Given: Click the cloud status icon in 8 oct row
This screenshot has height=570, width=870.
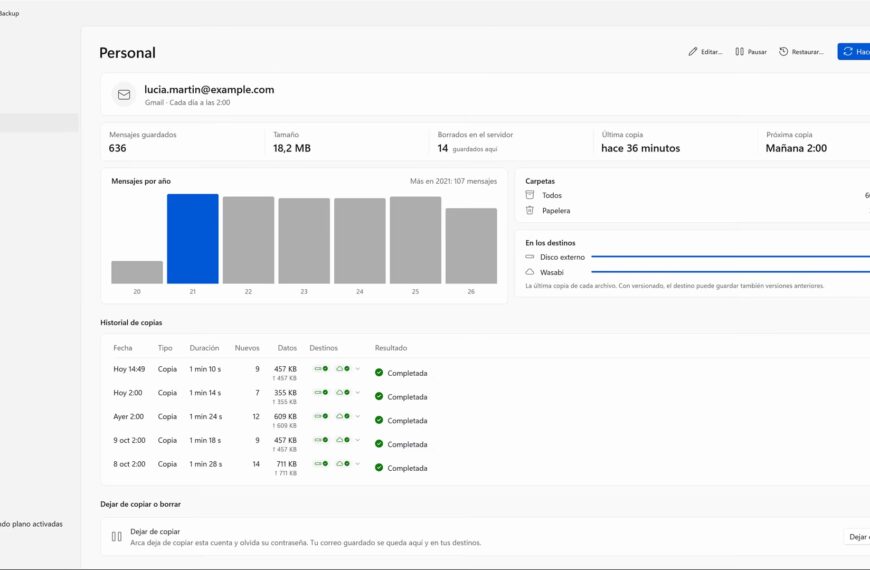Looking at the screenshot, I should [x=343, y=463].
